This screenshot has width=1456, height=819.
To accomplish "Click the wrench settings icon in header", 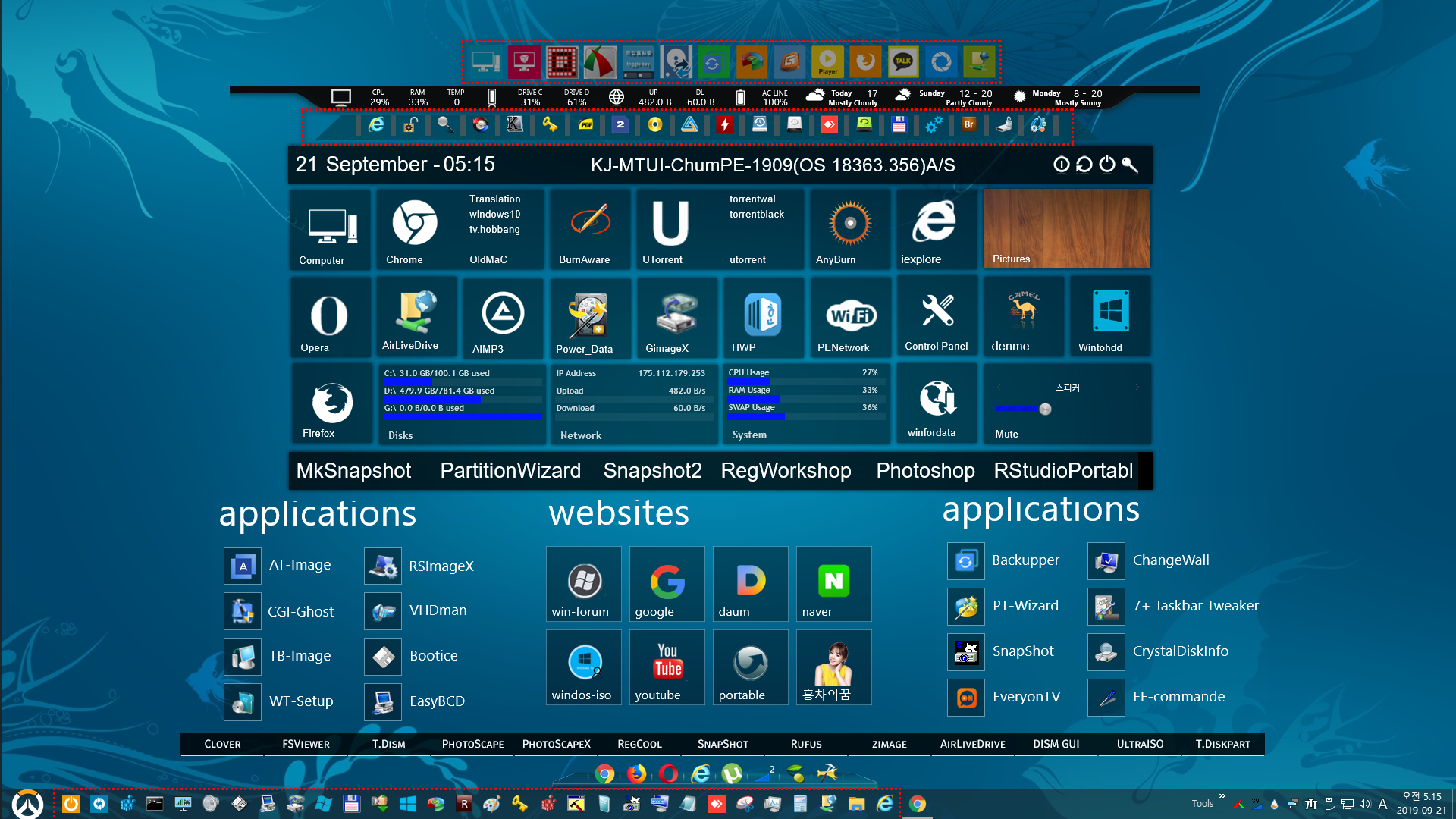I will click(1130, 165).
